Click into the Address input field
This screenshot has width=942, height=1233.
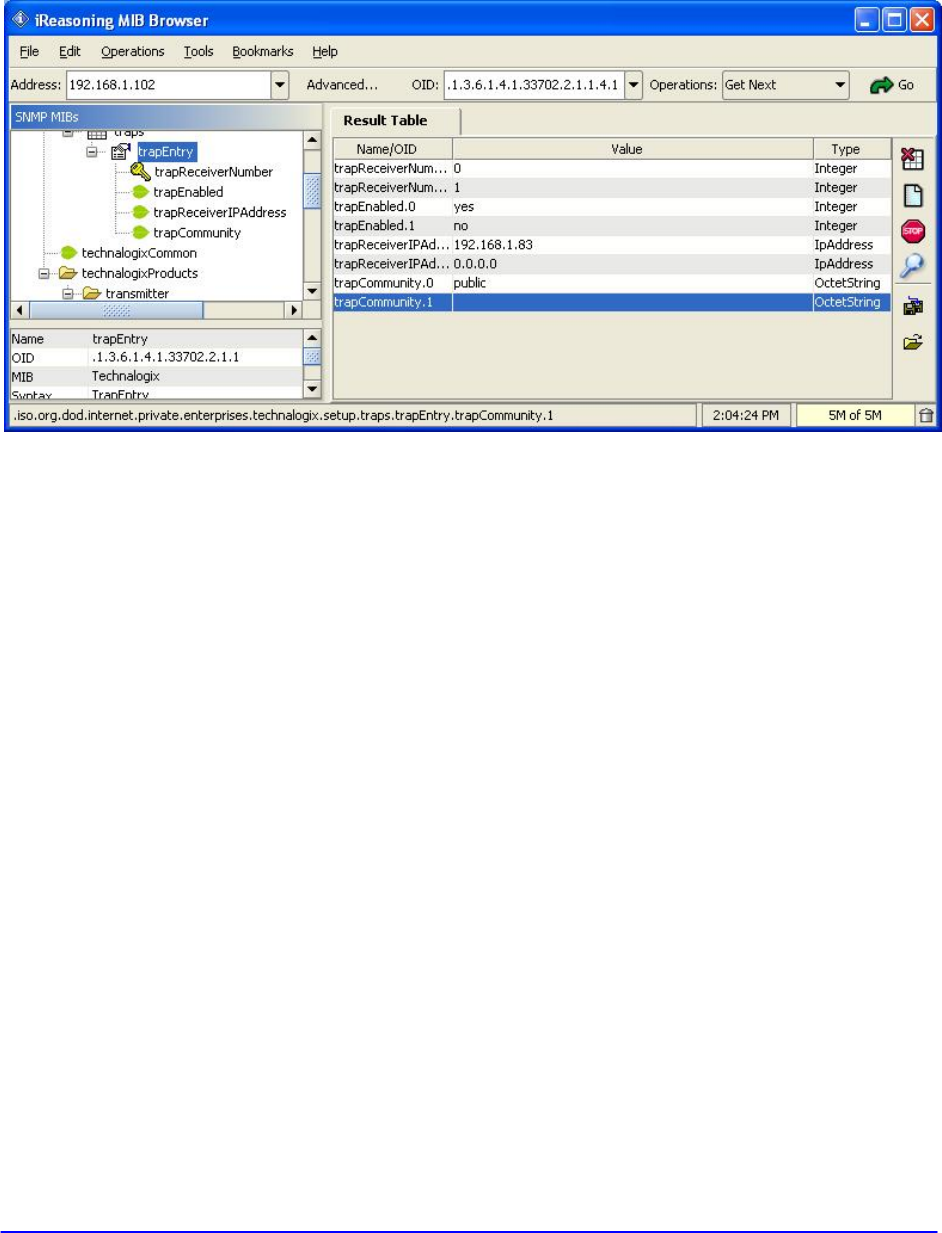pyautogui.click(x=168, y=85)
